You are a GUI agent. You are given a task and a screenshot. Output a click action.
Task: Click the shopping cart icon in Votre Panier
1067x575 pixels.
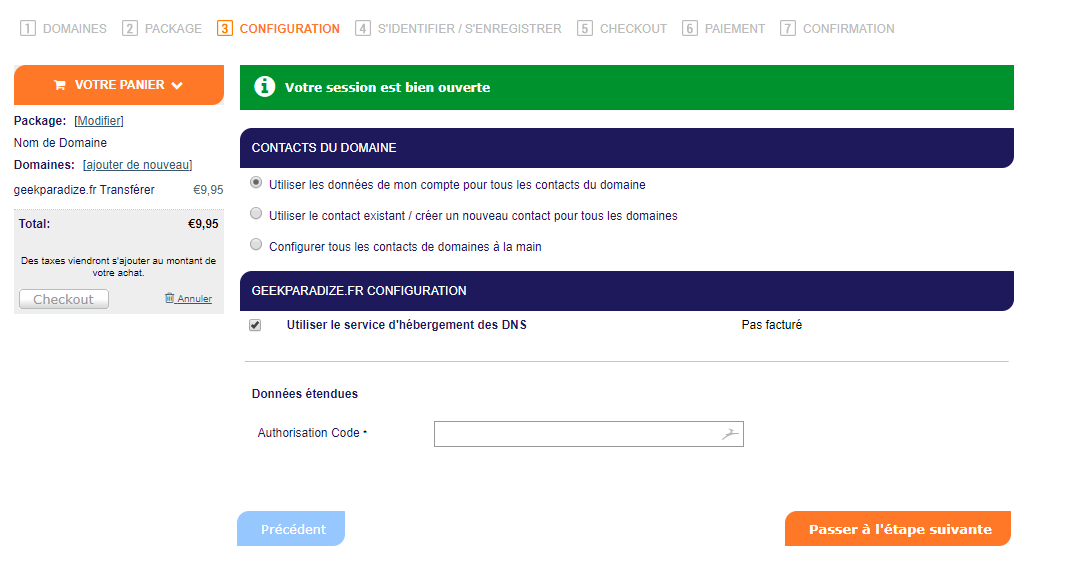coord(60,85)
